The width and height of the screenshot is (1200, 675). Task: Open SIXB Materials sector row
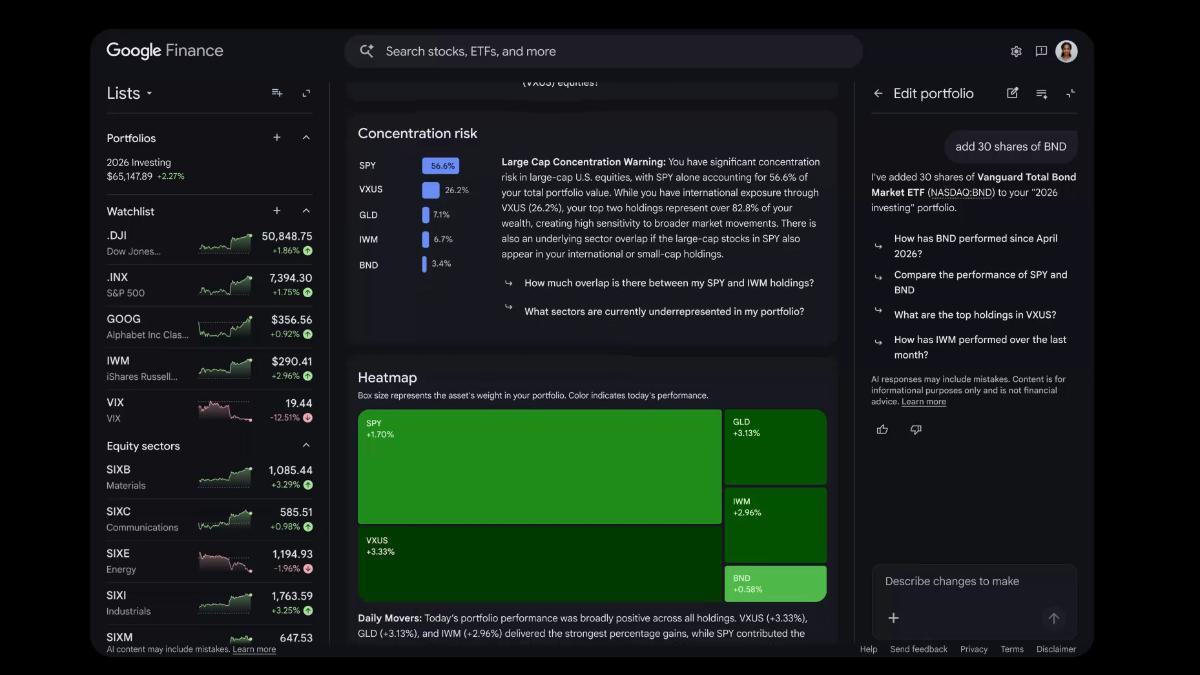pyautogui.click(x=209, y=477)
